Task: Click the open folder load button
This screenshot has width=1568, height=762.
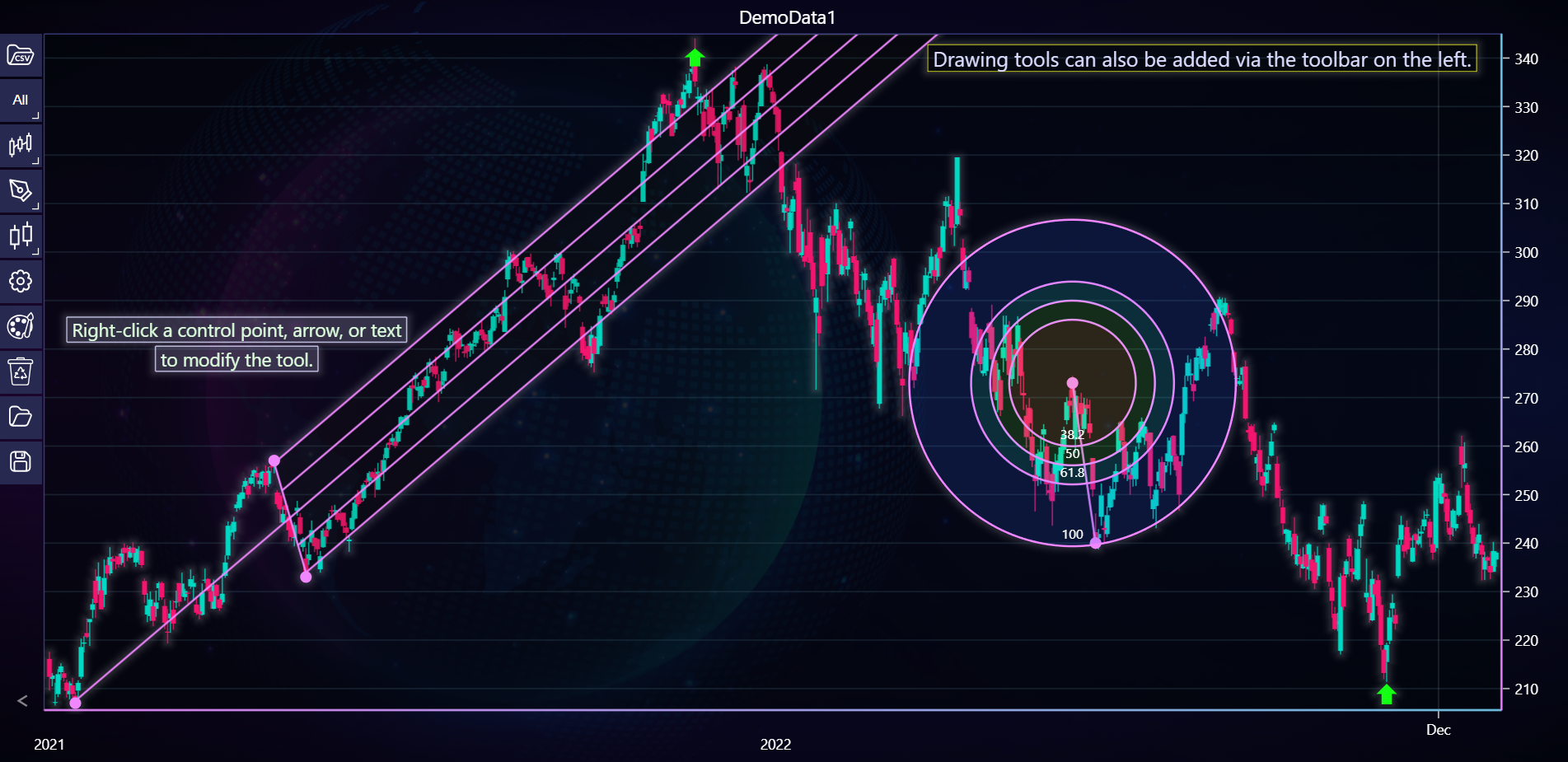Action: pyautogui.click(x=21, y=416)
